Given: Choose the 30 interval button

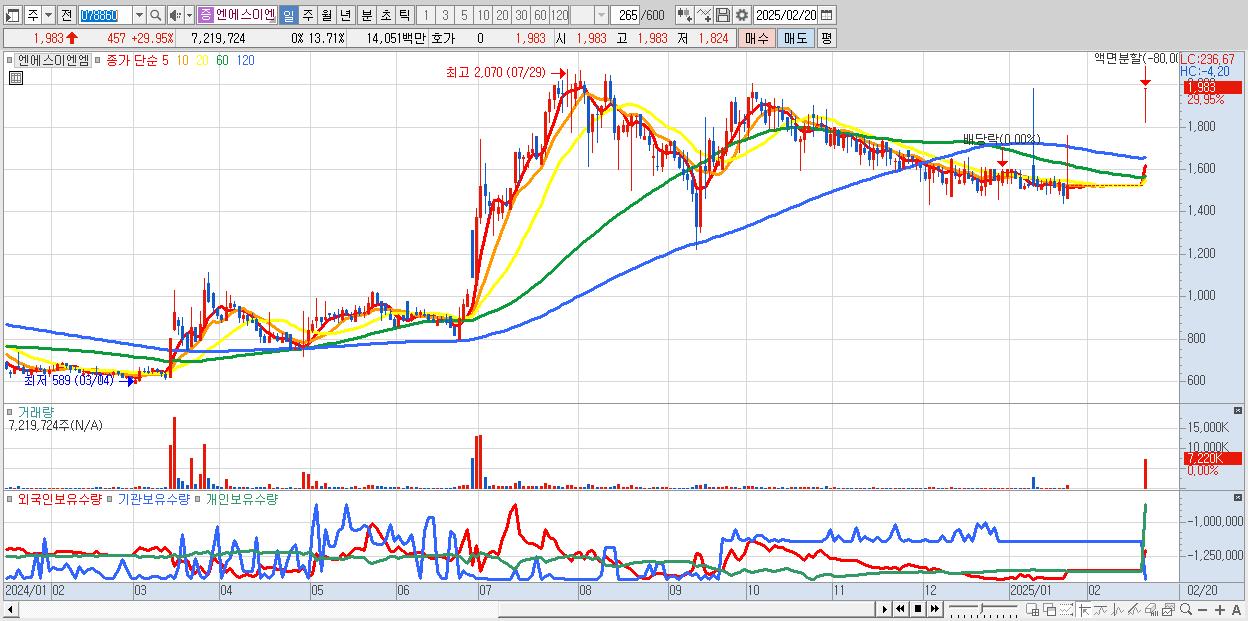Looking at the screenshot, I should pos(521,15).
